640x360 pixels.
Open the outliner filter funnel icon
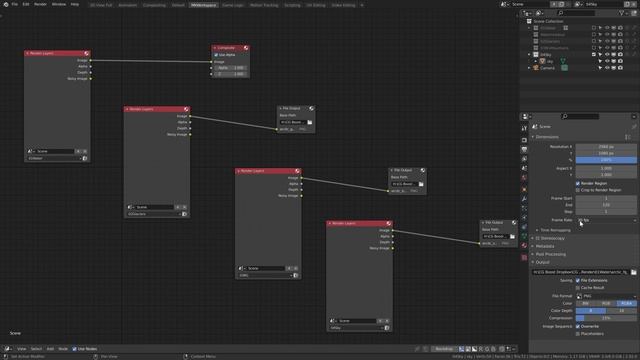coord(622,13)
